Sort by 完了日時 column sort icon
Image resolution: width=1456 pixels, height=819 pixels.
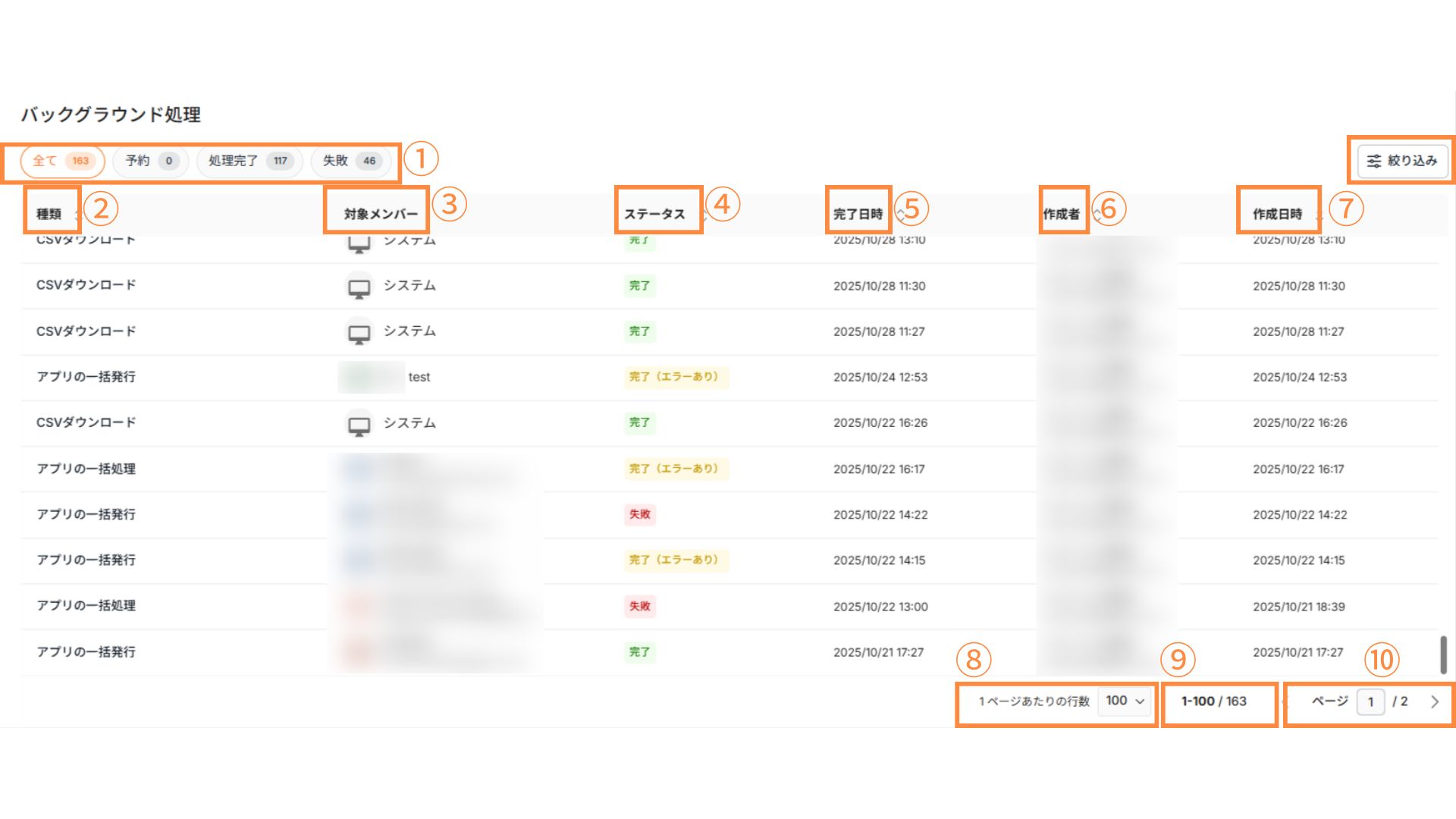coord(900,215)
